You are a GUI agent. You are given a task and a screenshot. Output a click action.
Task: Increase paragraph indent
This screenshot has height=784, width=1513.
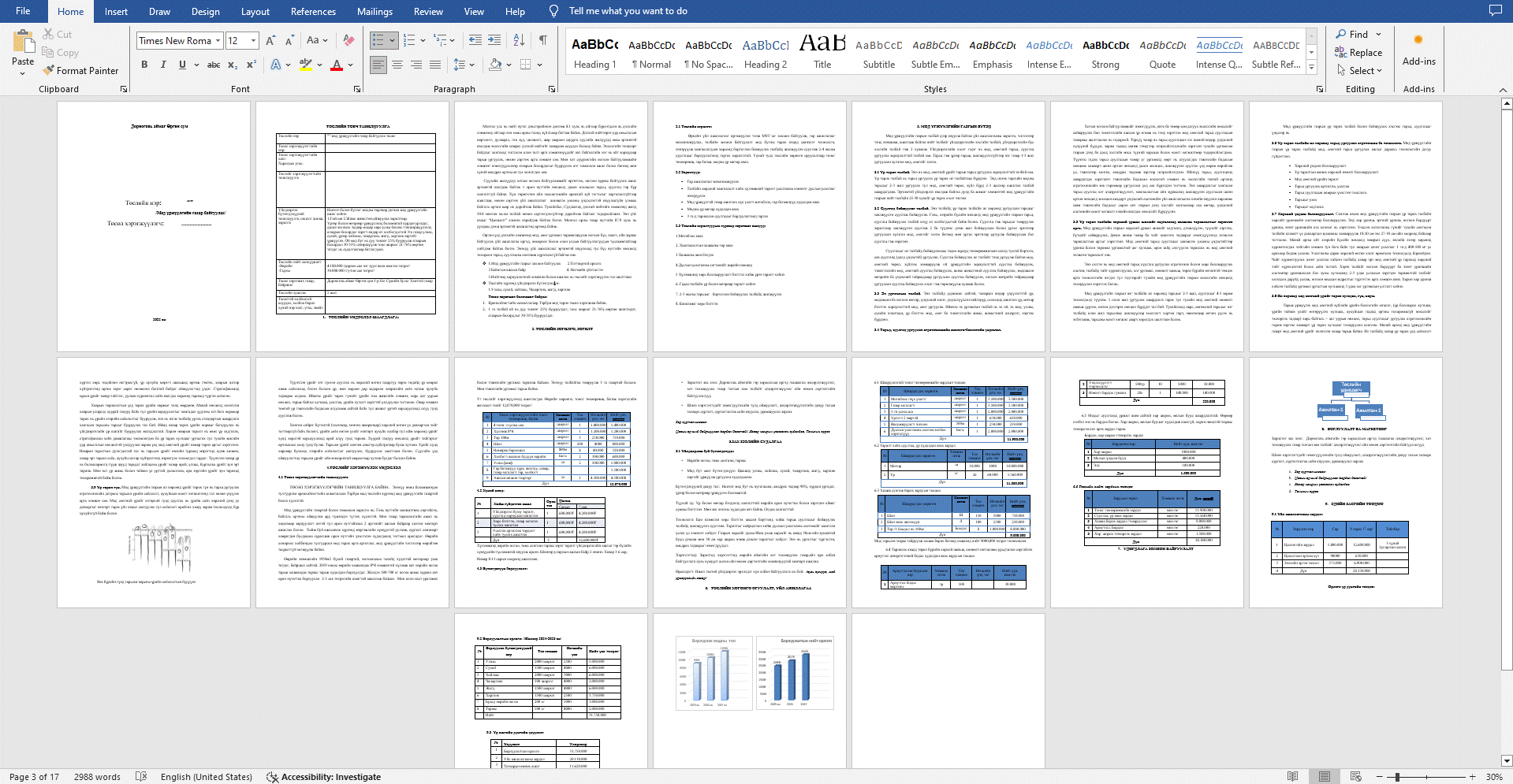(x=494, y=40)
